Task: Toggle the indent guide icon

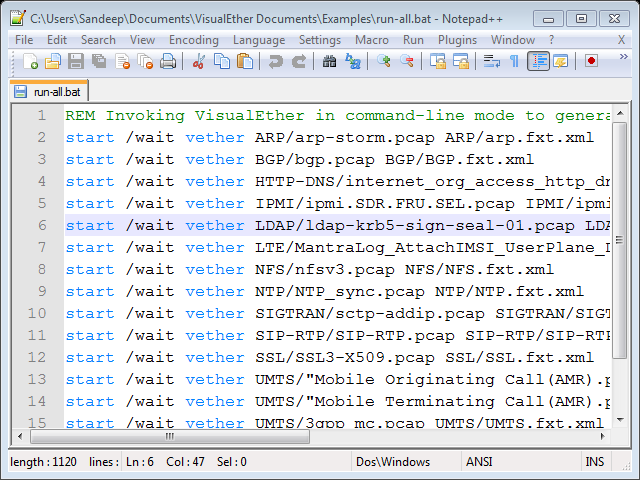Action: point(538,61)
